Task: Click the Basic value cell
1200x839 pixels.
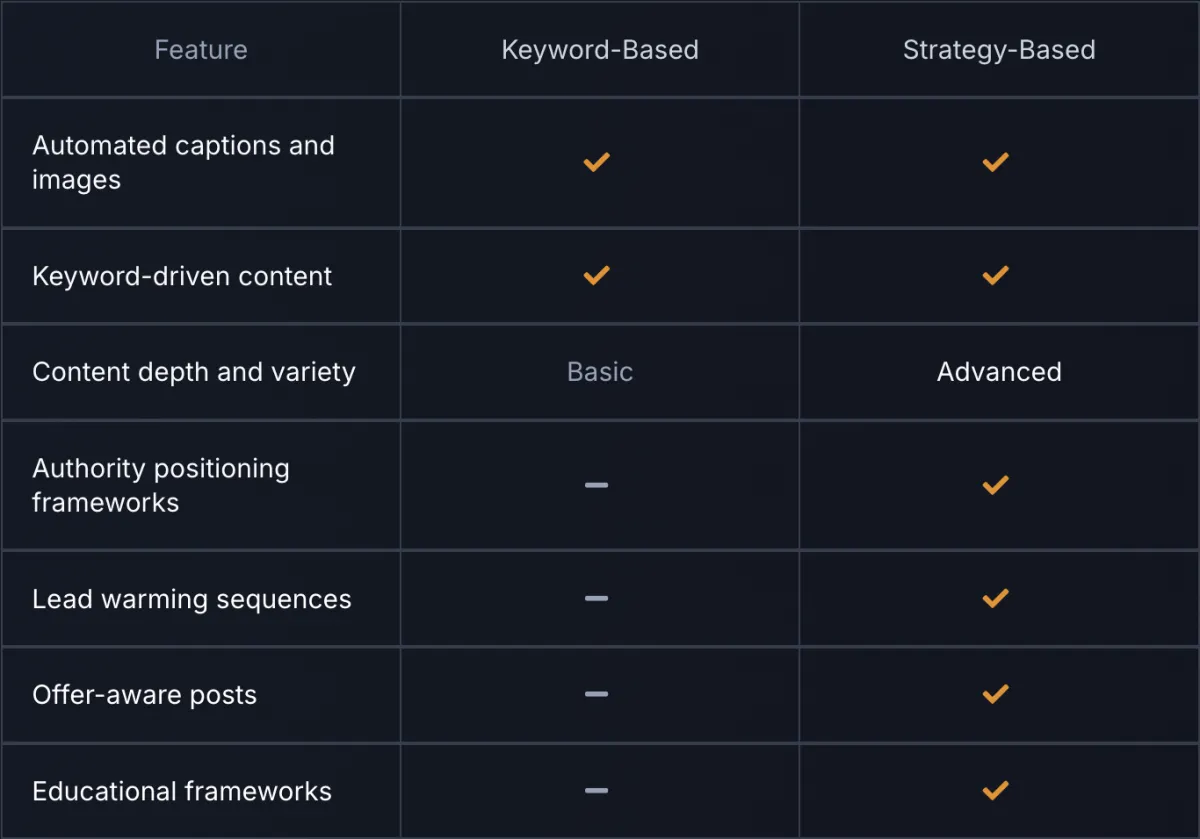Action: tap(600, 372)
